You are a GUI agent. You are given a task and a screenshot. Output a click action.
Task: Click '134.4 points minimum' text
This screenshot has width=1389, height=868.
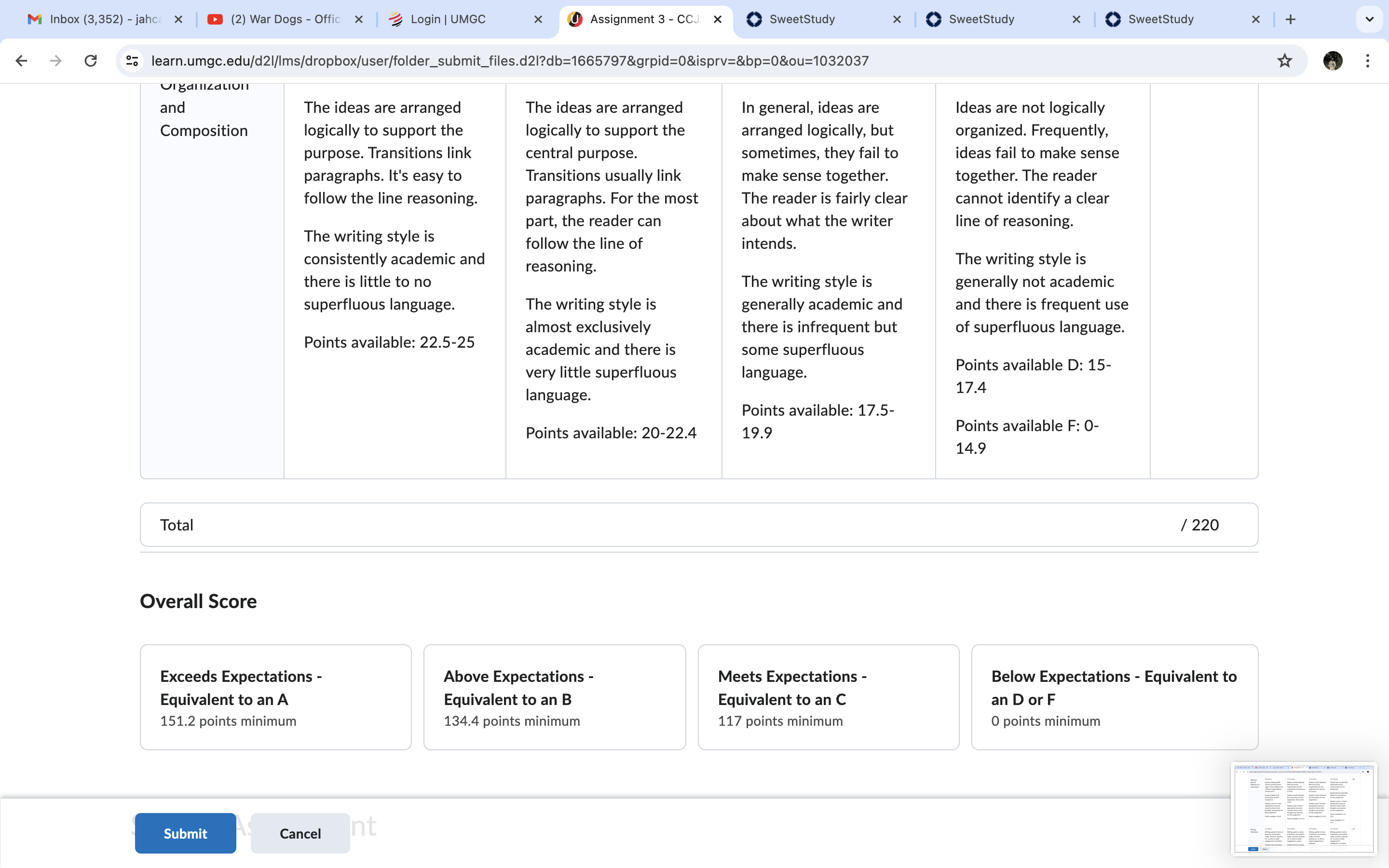click(511, 721)
